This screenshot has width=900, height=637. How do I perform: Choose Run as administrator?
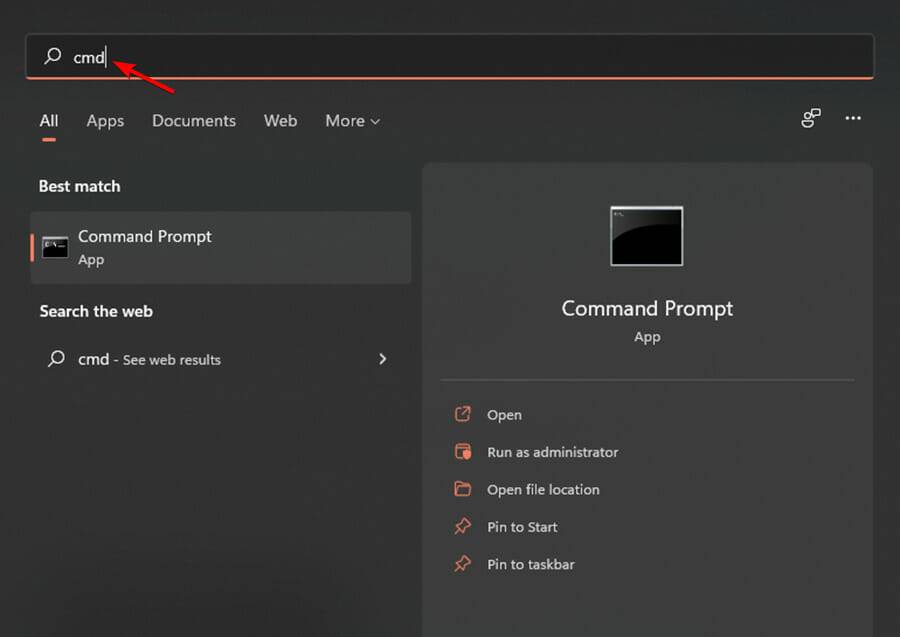[552, 452]
